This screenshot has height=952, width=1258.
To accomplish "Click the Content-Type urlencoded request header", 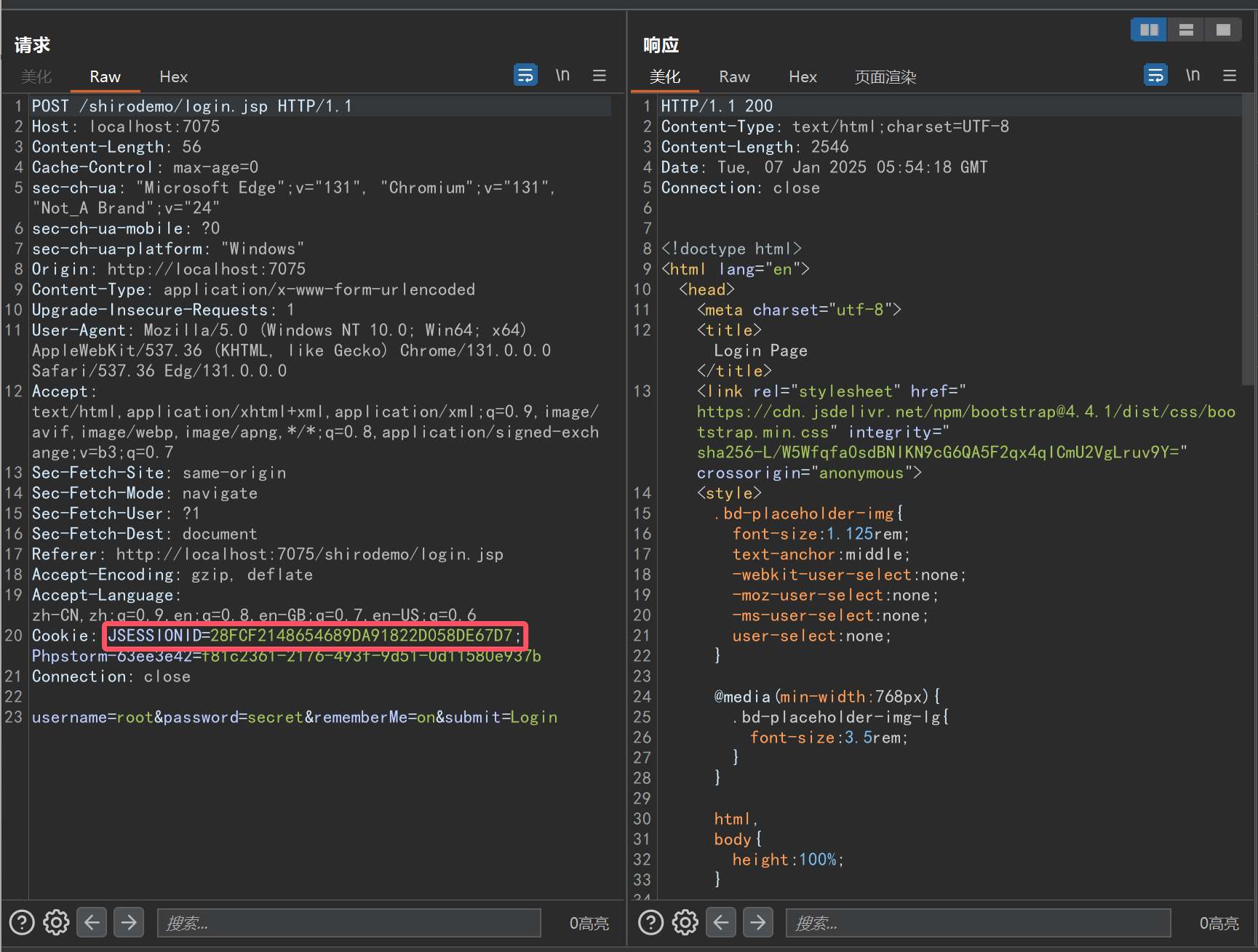I will [253, 289].
